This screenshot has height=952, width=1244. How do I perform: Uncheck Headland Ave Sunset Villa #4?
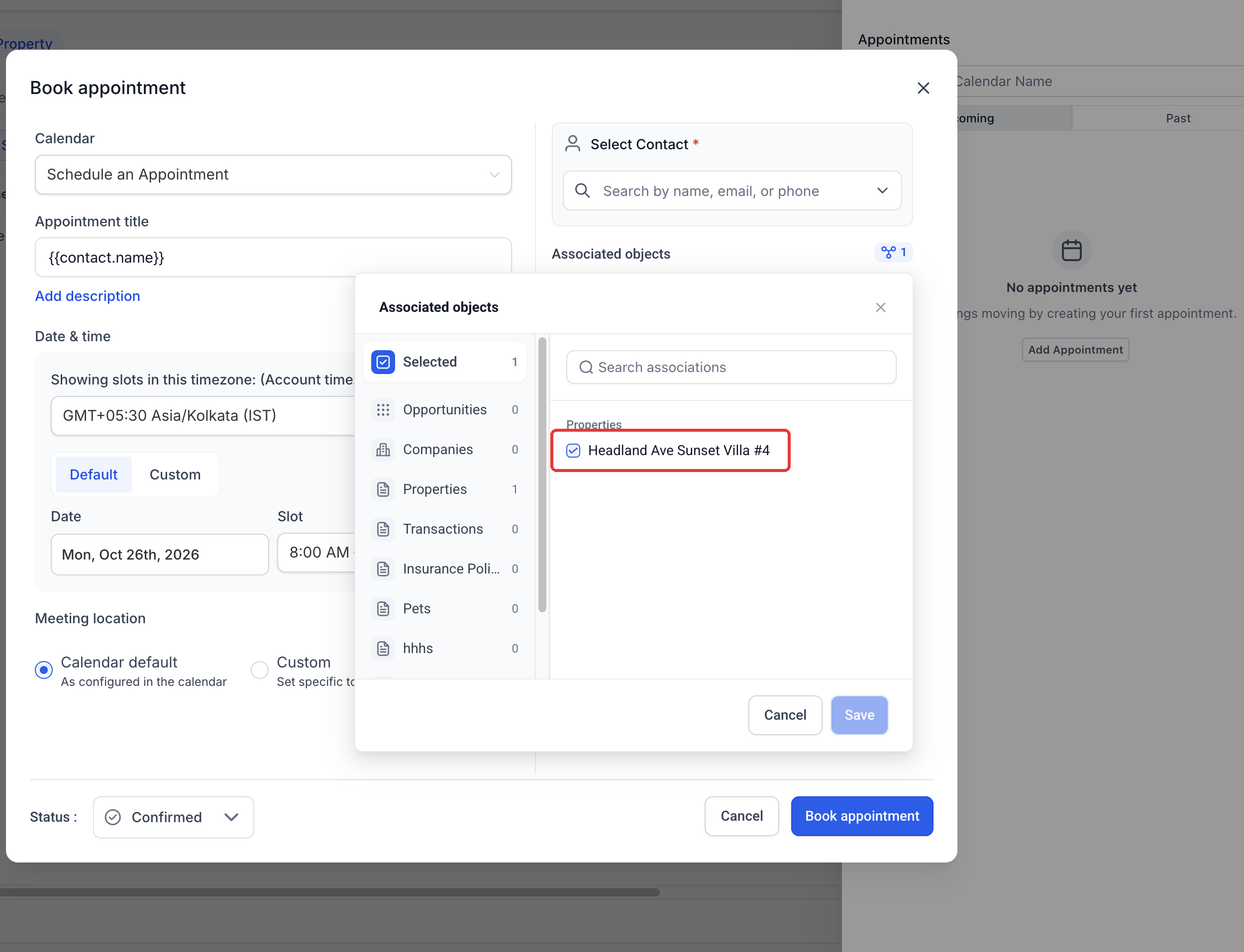pyautogui.click(x=573, y=451)
